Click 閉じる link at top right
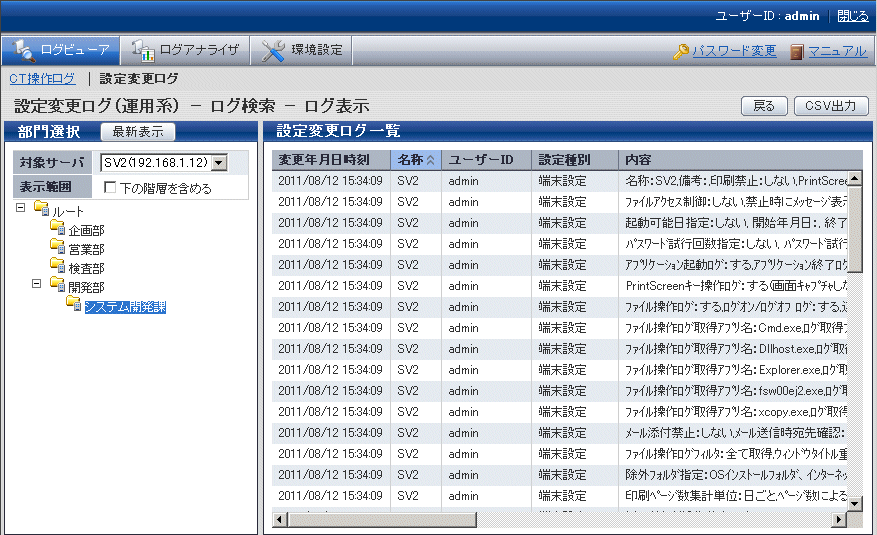 point(852,16)
